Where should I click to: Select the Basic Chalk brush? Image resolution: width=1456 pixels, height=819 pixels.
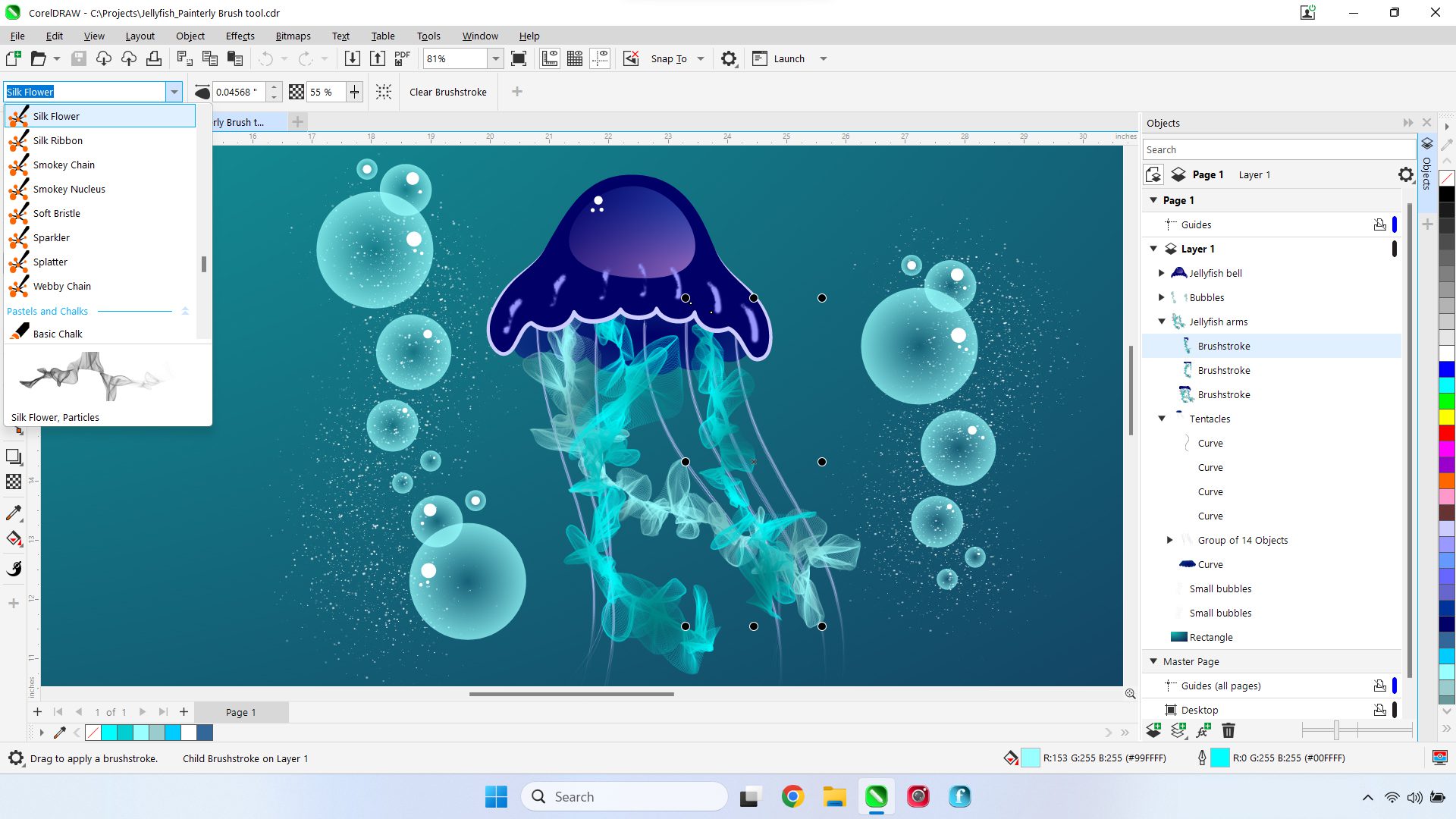(57, 333)
